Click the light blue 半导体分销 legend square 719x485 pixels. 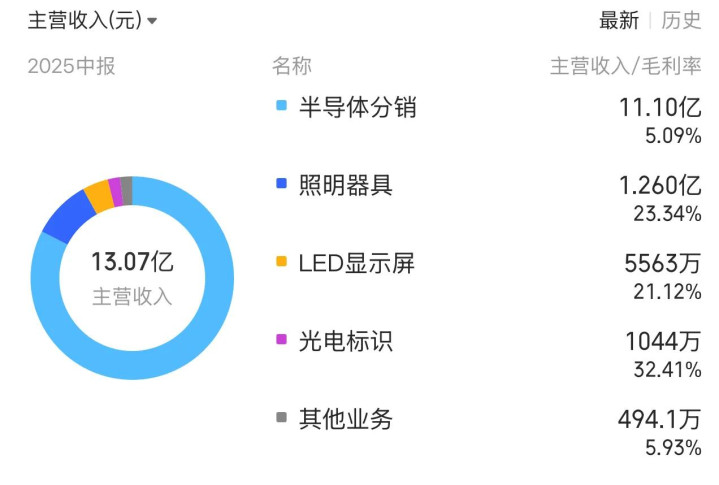click(281, 106)
